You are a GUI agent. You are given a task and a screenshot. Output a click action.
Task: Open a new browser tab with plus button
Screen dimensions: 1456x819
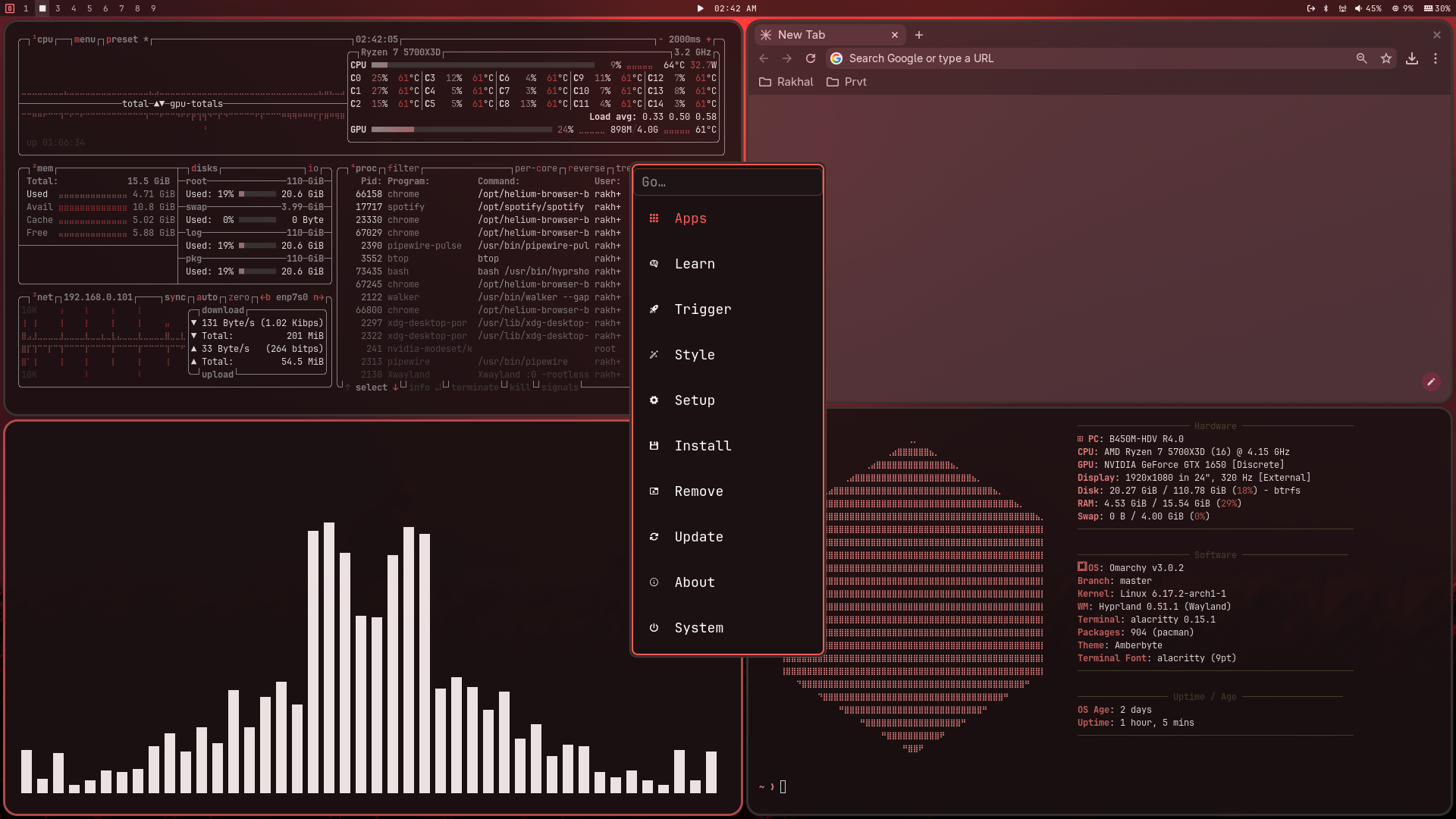tap(919, 35)
